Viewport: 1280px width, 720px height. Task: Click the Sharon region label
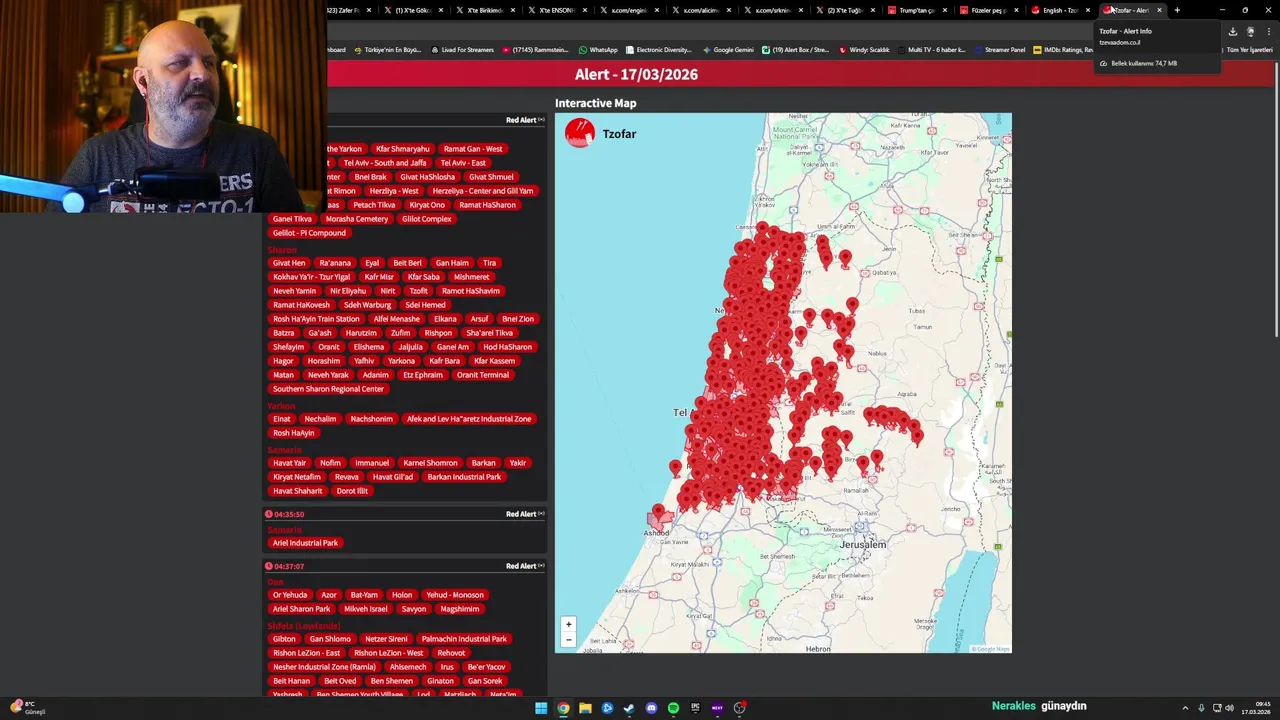click(x=282, y=249)
